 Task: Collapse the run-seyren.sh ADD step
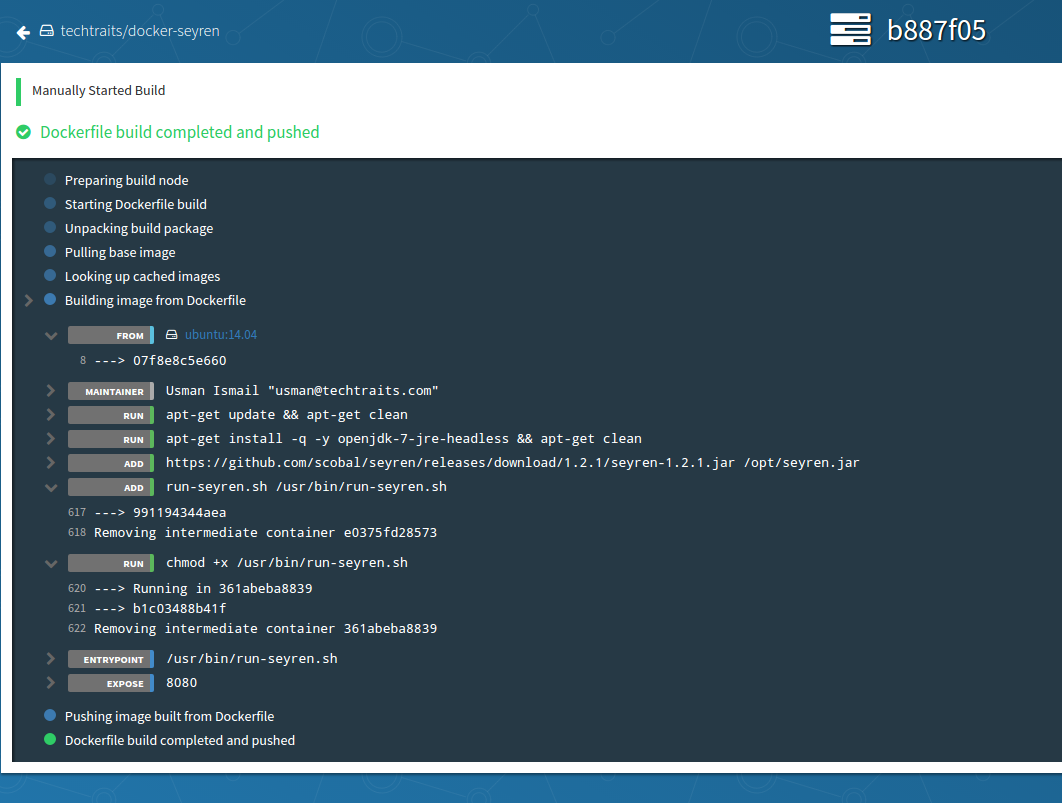[x=50, y=488]
